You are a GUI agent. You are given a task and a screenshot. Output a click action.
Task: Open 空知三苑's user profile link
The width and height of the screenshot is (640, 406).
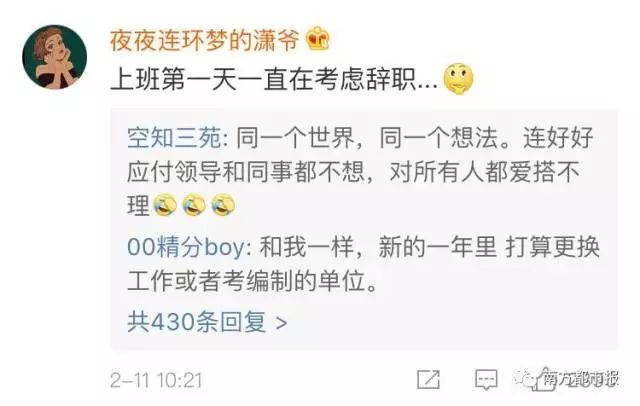(x=174, y=138)
